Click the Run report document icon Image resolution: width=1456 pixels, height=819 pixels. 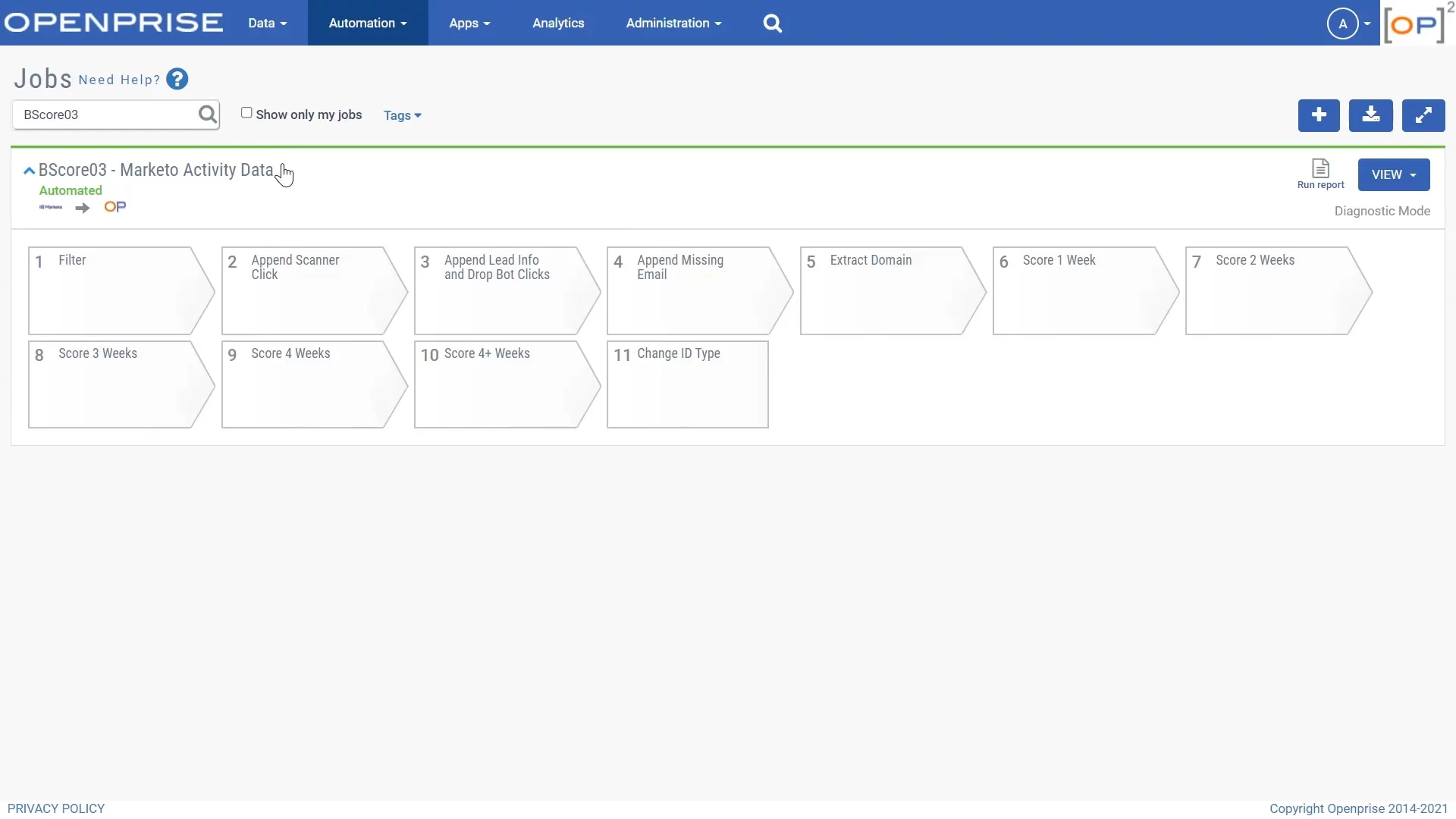1320,168
